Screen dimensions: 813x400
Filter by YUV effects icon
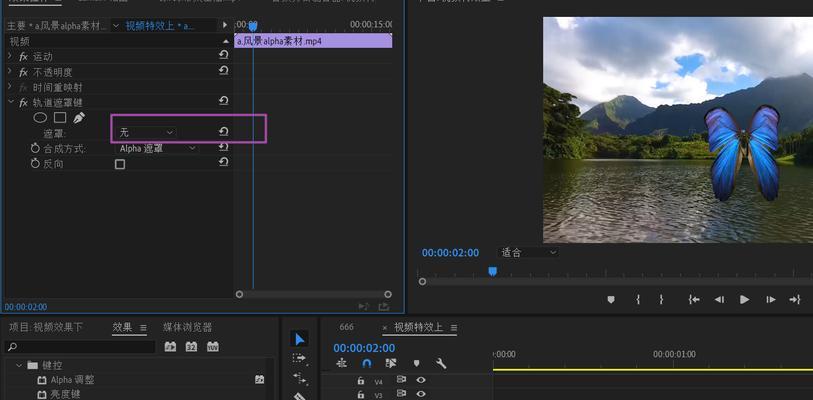tap(213, 347)
